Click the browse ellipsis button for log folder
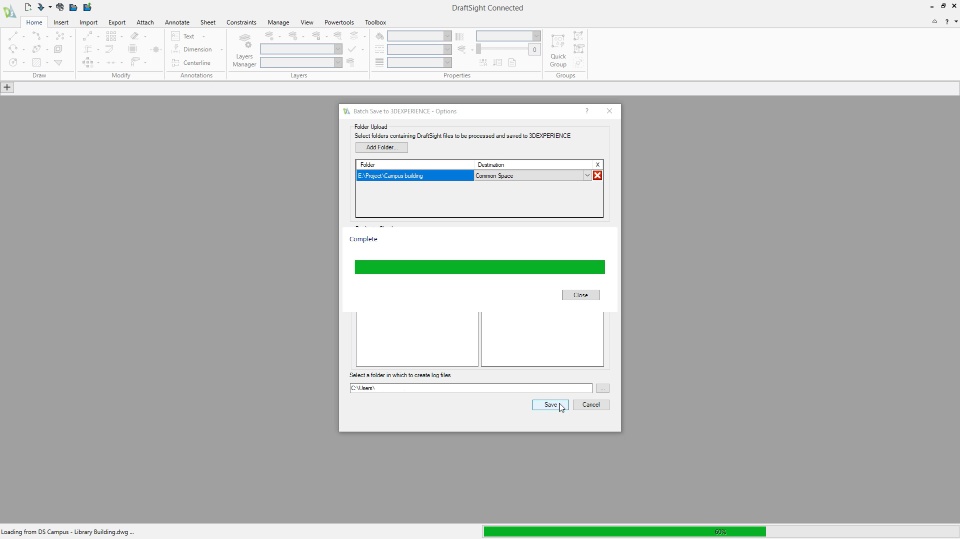Viewport: 960px width, 539px height. 602,388
